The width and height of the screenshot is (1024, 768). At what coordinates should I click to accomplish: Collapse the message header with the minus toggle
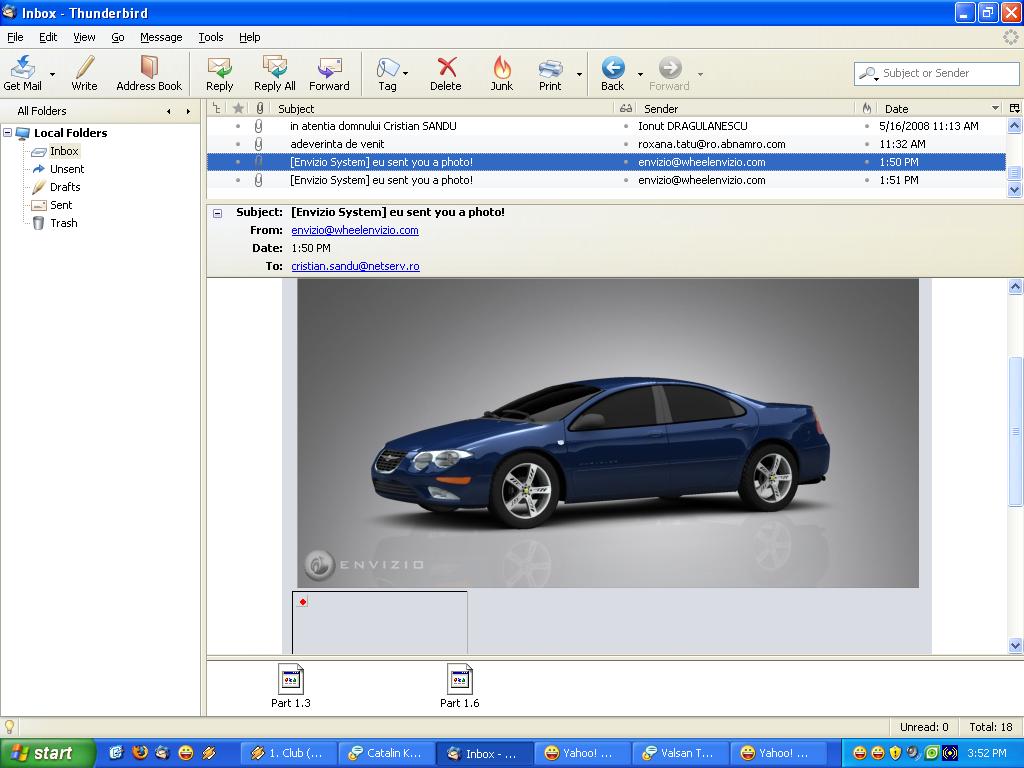218,213
